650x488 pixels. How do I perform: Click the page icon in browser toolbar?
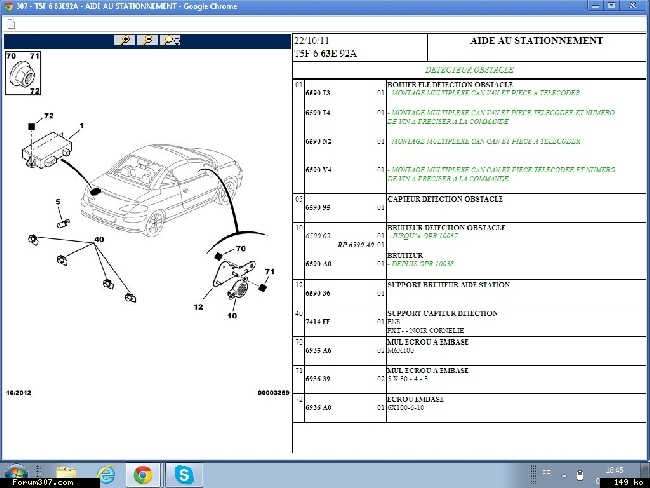pos(11,24)
